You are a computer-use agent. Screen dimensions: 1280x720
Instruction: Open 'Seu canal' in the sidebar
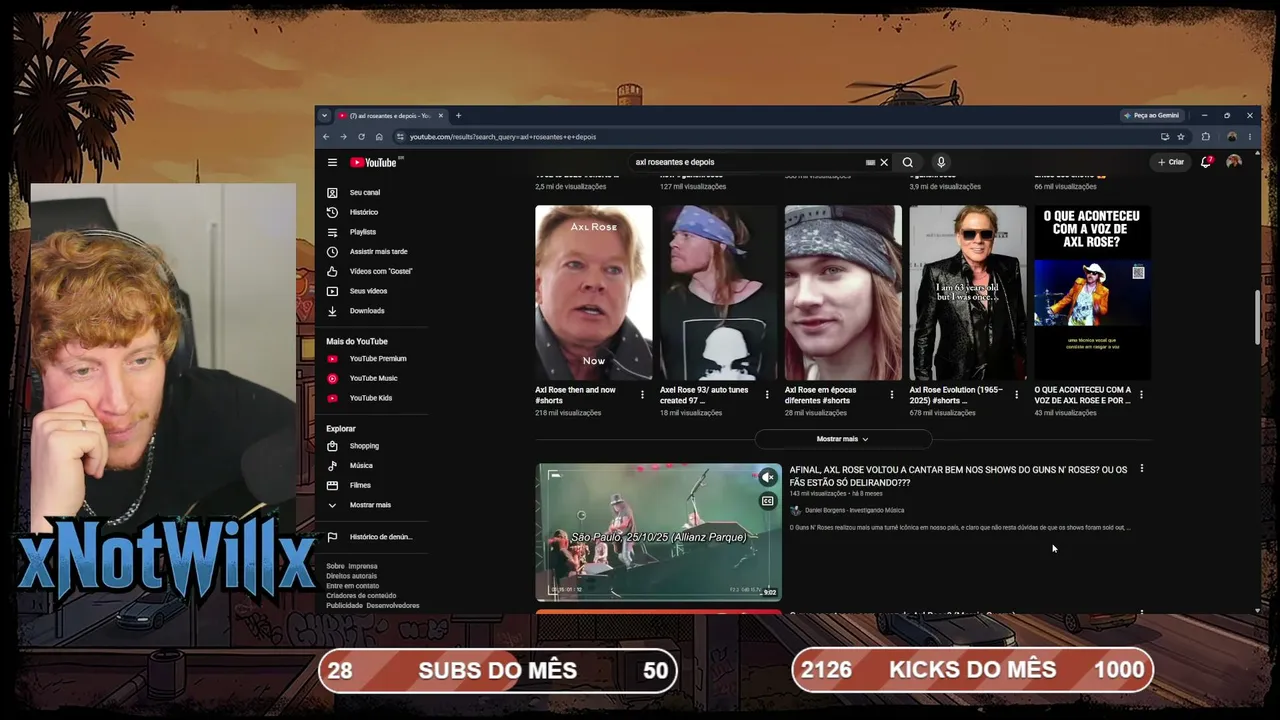(x=365, y=192)
